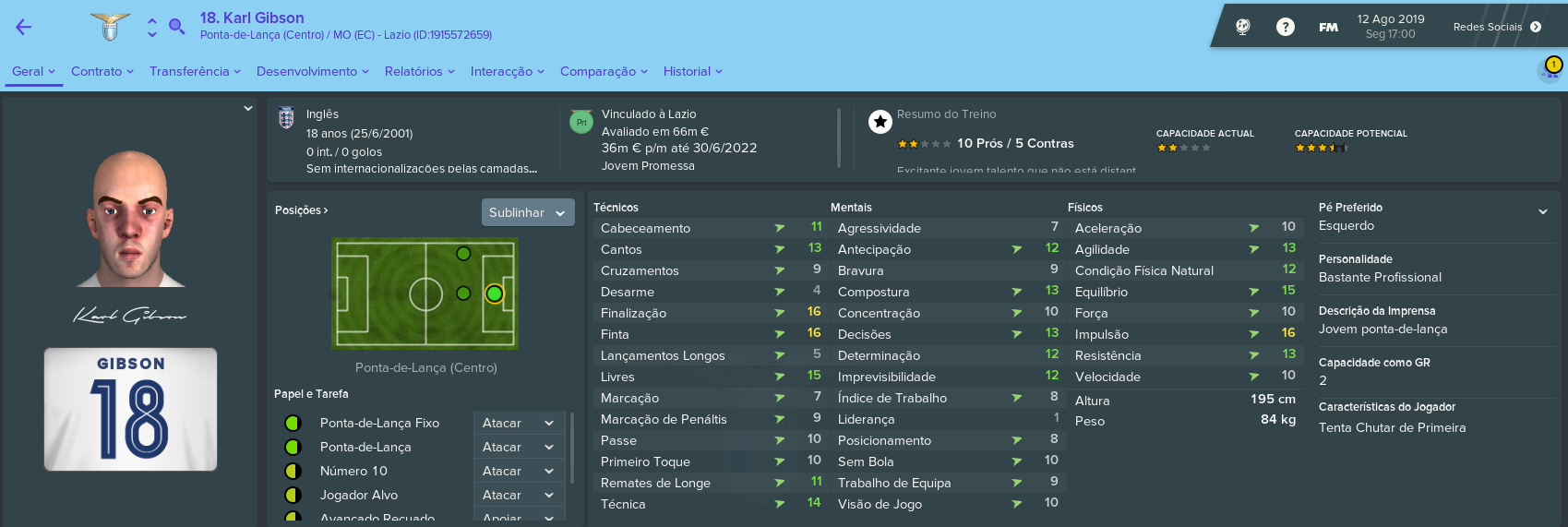1568x527 pixels.
Task: Click the Karl Gibson player name
Action: click(x=252, y=18)
